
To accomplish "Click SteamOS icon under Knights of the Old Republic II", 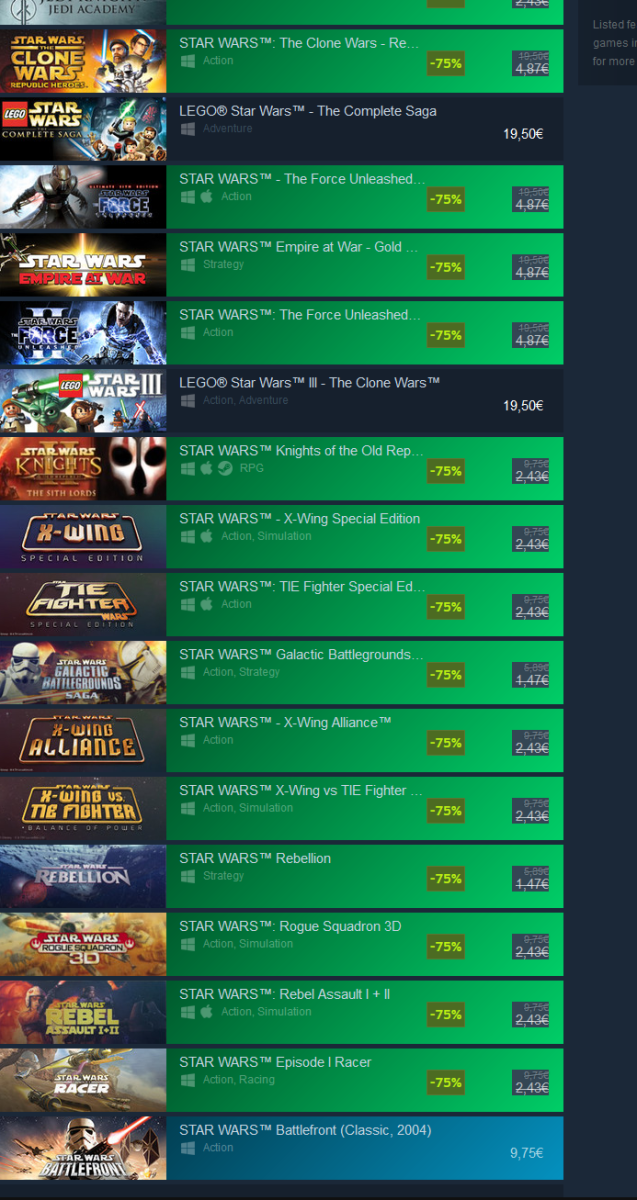I will (226, 468).
